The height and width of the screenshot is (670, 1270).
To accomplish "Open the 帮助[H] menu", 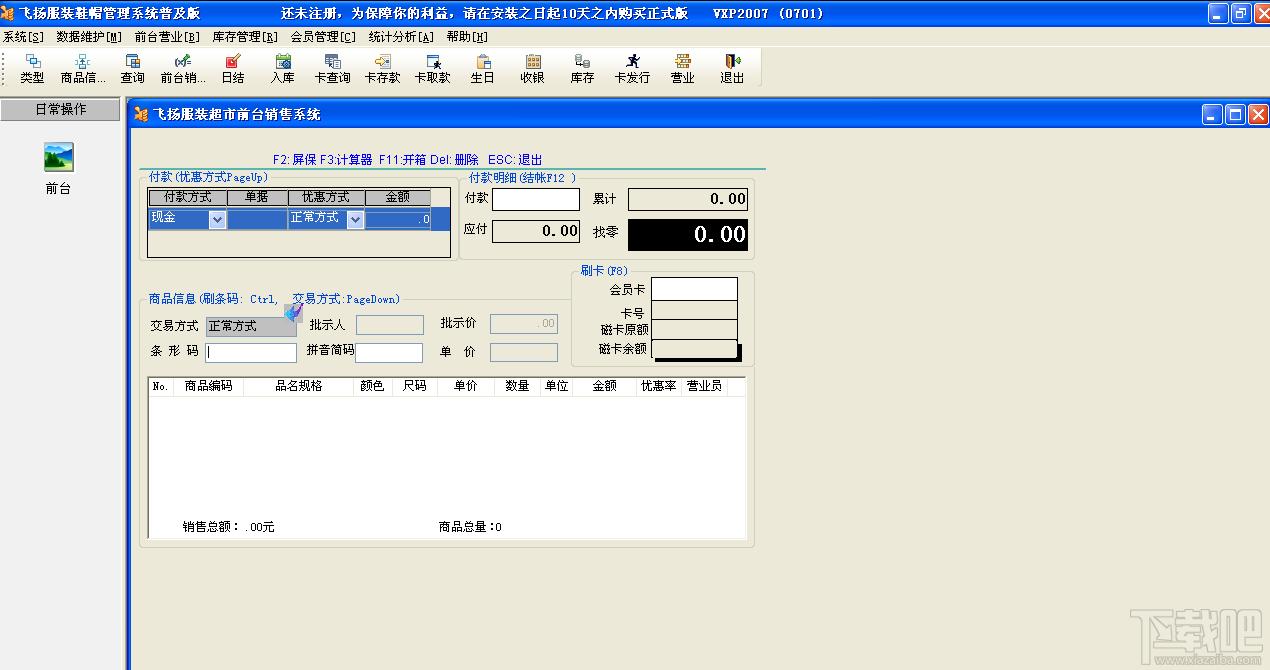I will (467, 37).
